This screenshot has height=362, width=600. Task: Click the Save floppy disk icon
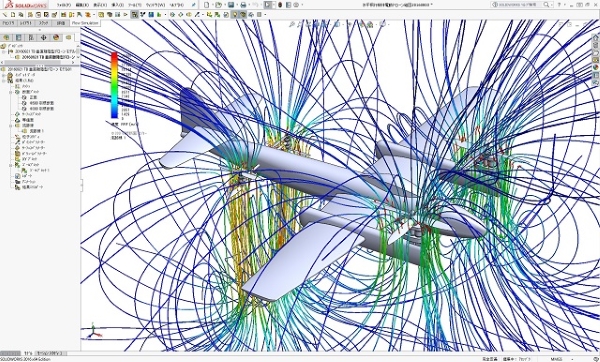pyautogui.click(x=231, y=5)
